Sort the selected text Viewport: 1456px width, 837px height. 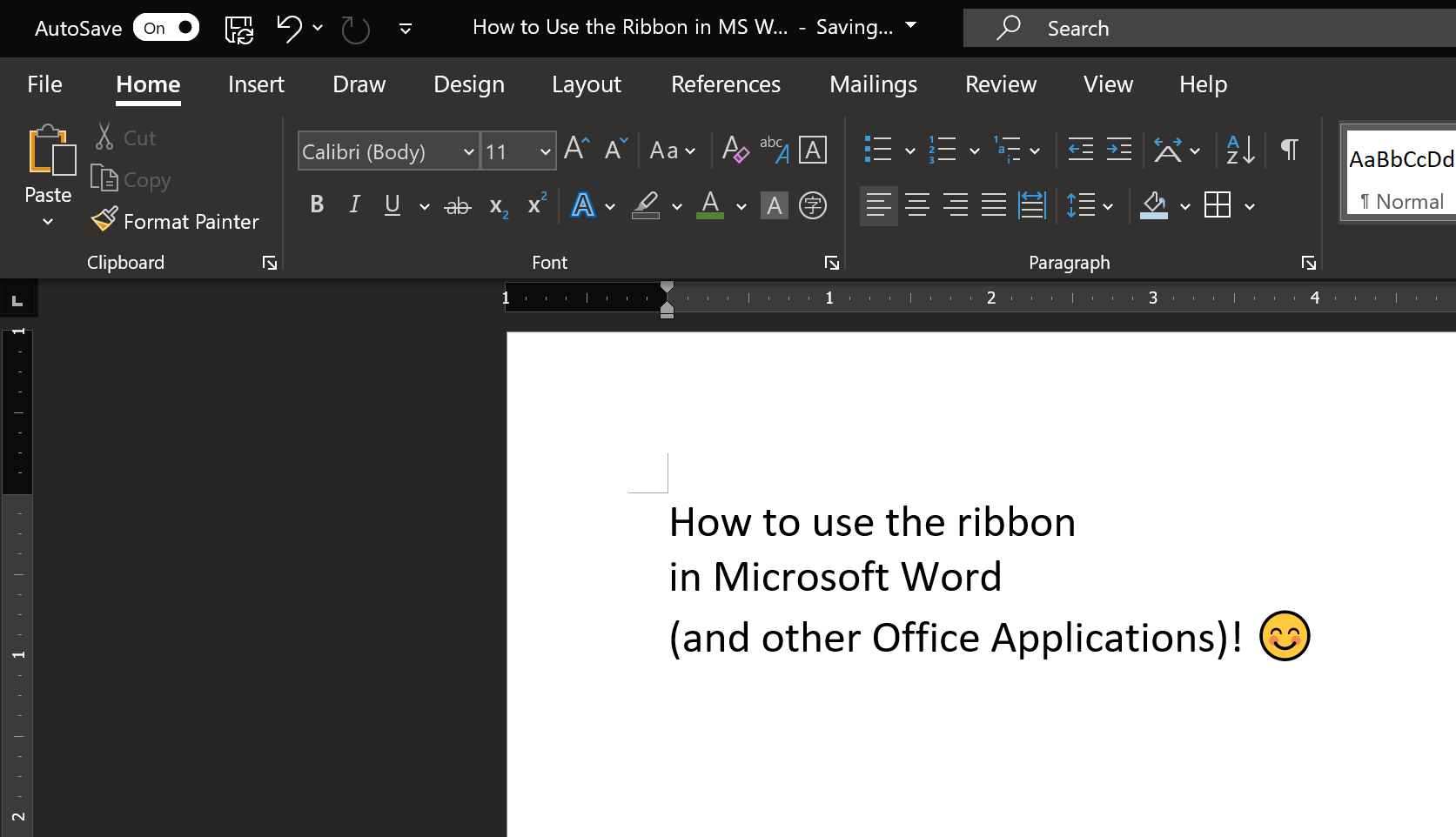(x=1240, y=150)
